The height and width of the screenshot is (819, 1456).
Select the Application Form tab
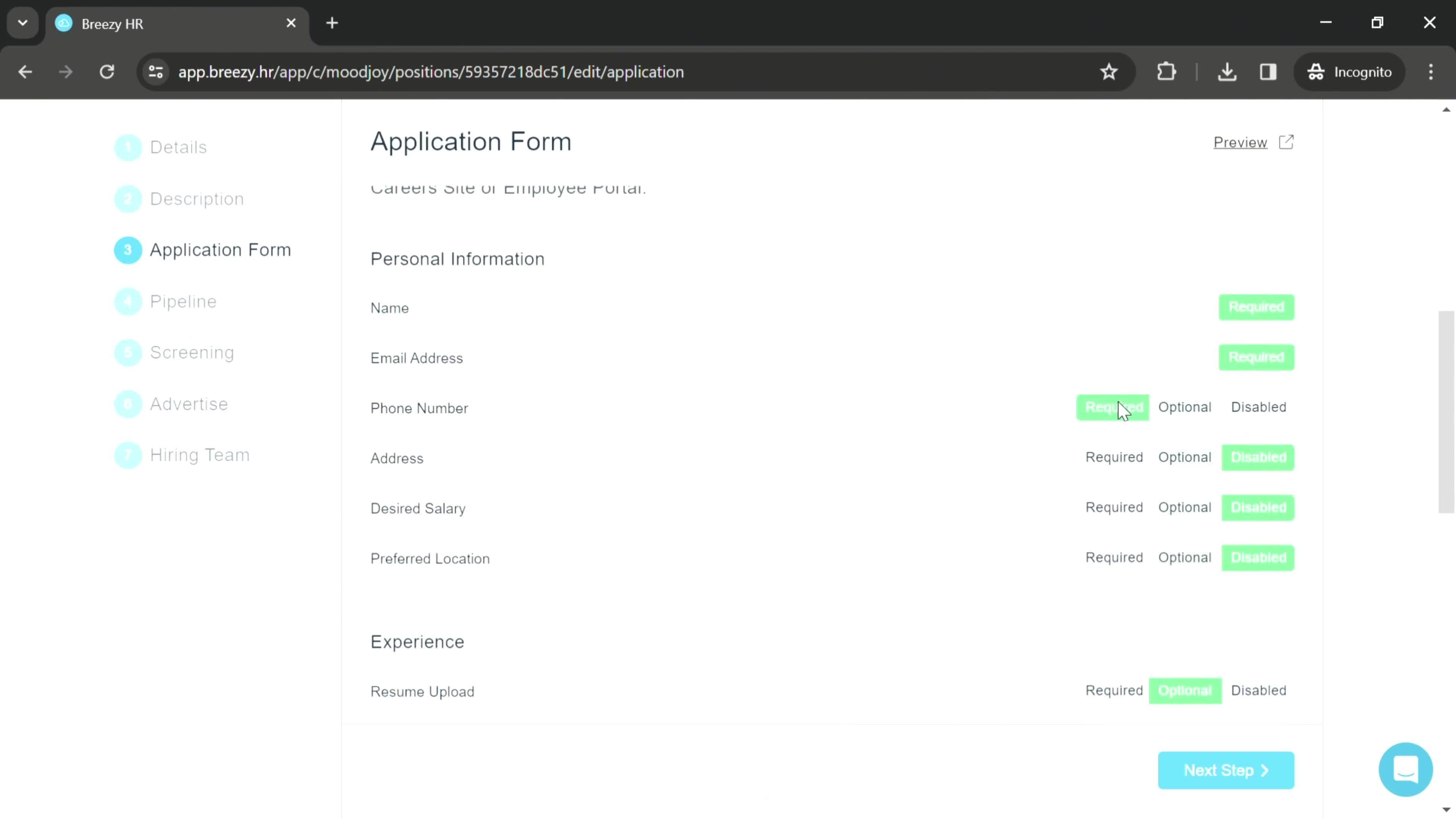(x=219, y=250)
